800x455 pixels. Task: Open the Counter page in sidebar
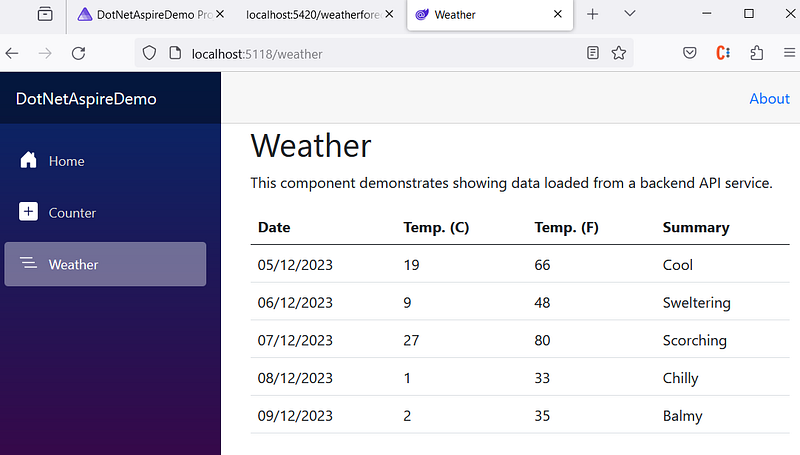coord(72,213)
